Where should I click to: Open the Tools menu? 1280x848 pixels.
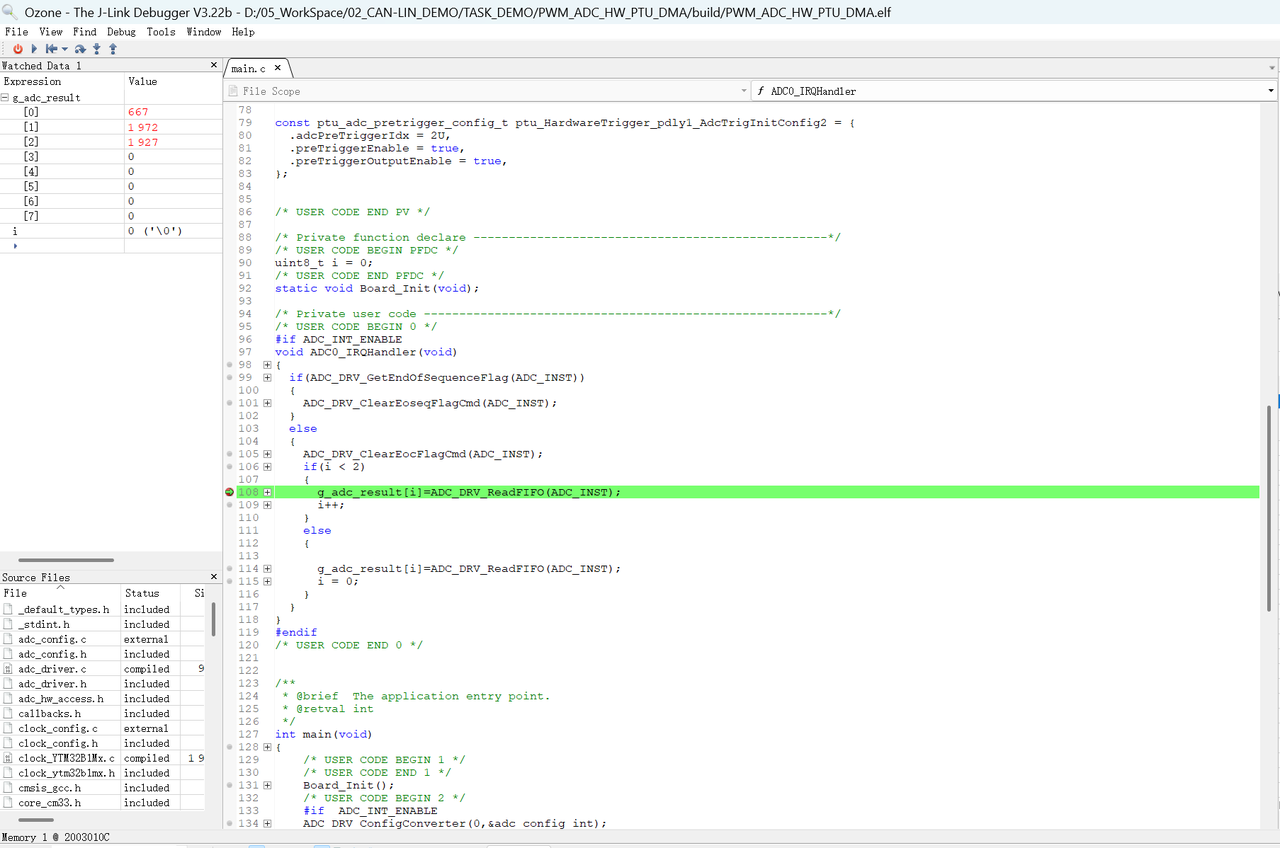coord(161,32)
